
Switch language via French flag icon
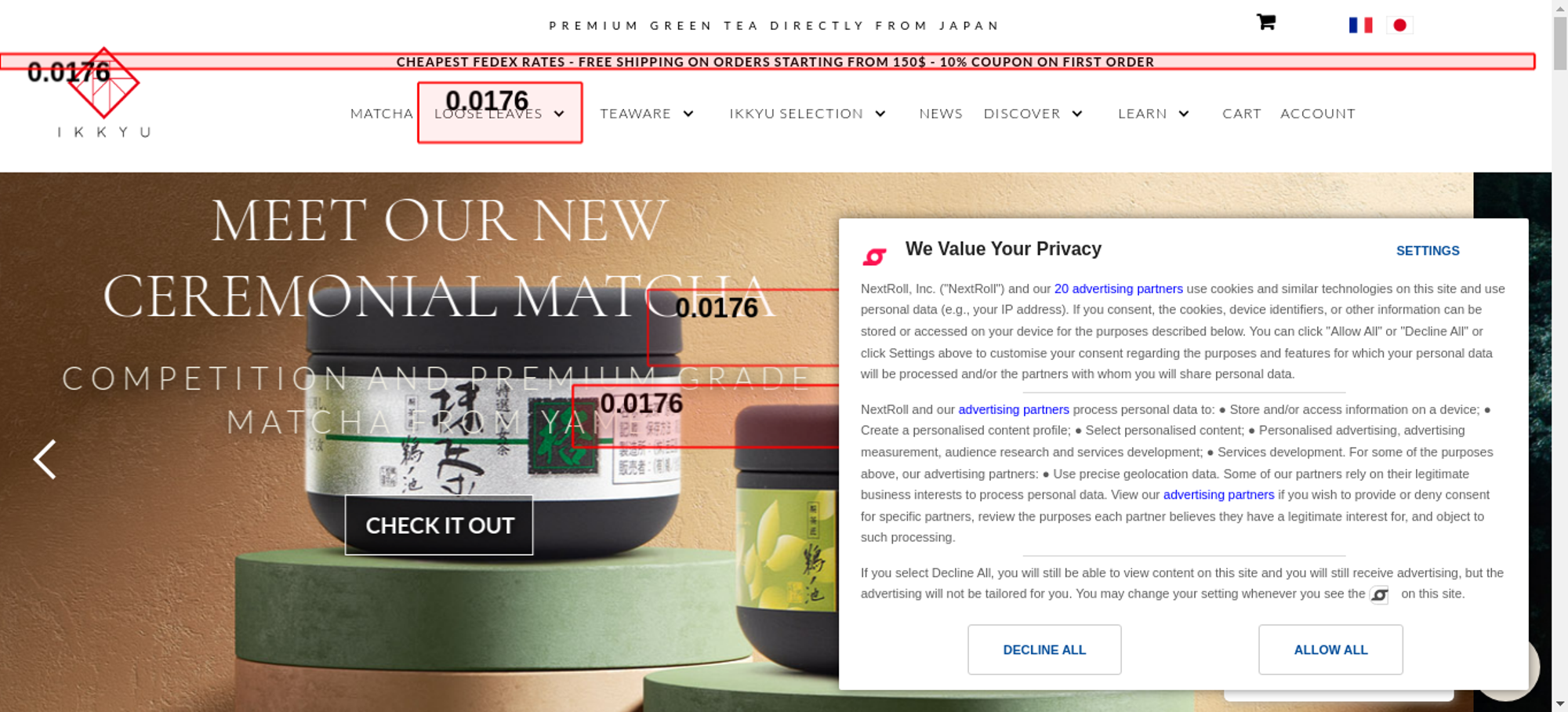[x=1360, y=25]
